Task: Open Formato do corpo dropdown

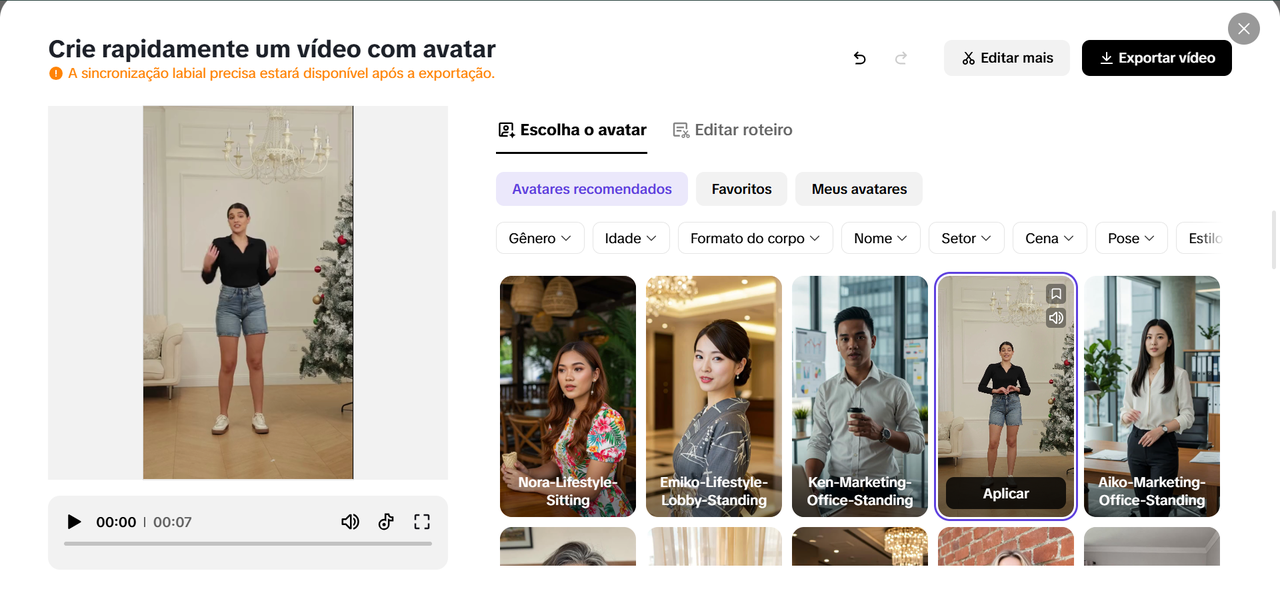Action: [x=755, y=238]
